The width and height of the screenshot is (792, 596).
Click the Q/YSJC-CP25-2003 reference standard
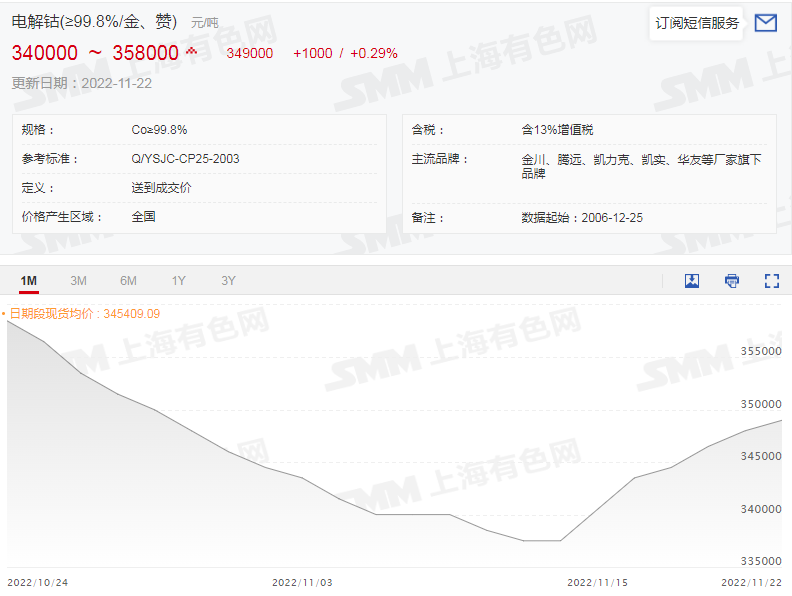185,158
